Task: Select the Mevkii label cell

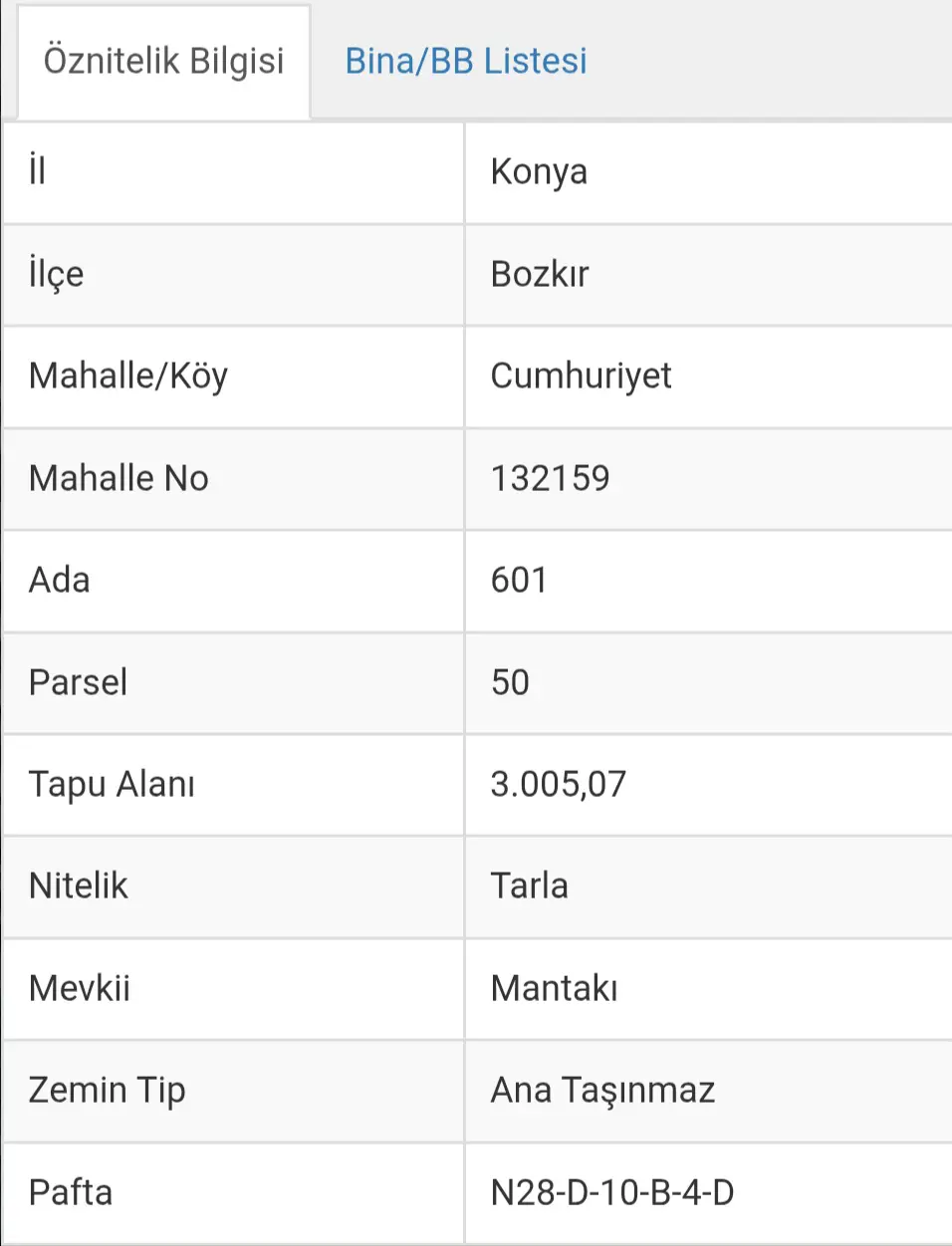Action: point(233,989)
